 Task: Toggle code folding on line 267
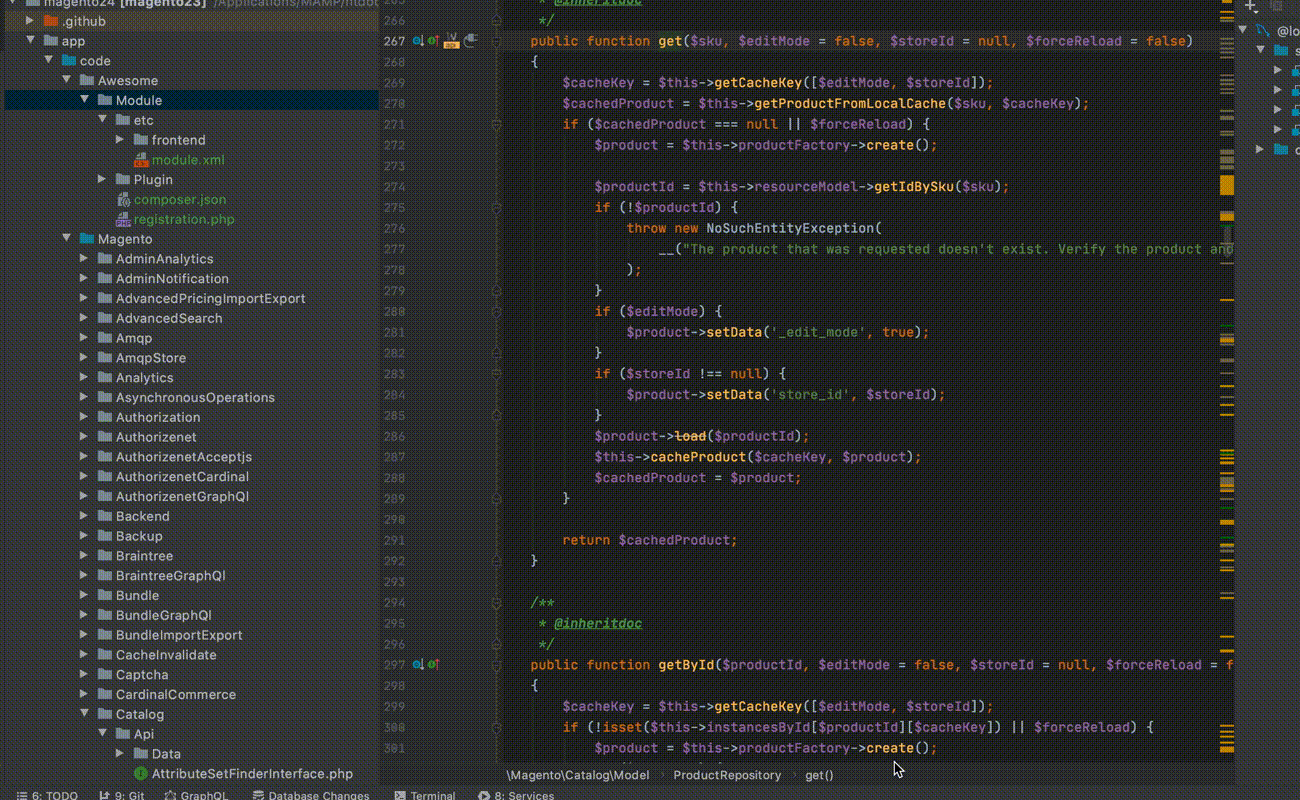pos(496,41)
